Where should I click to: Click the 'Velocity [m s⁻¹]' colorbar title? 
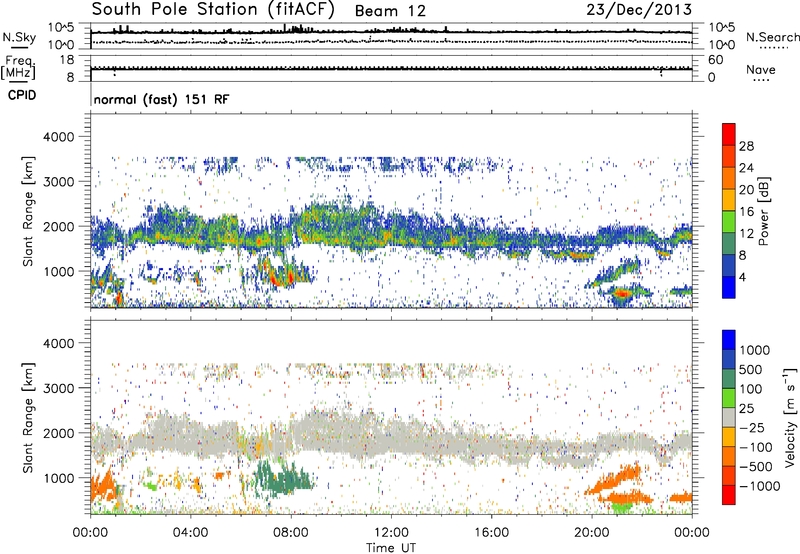coord(790,417)
